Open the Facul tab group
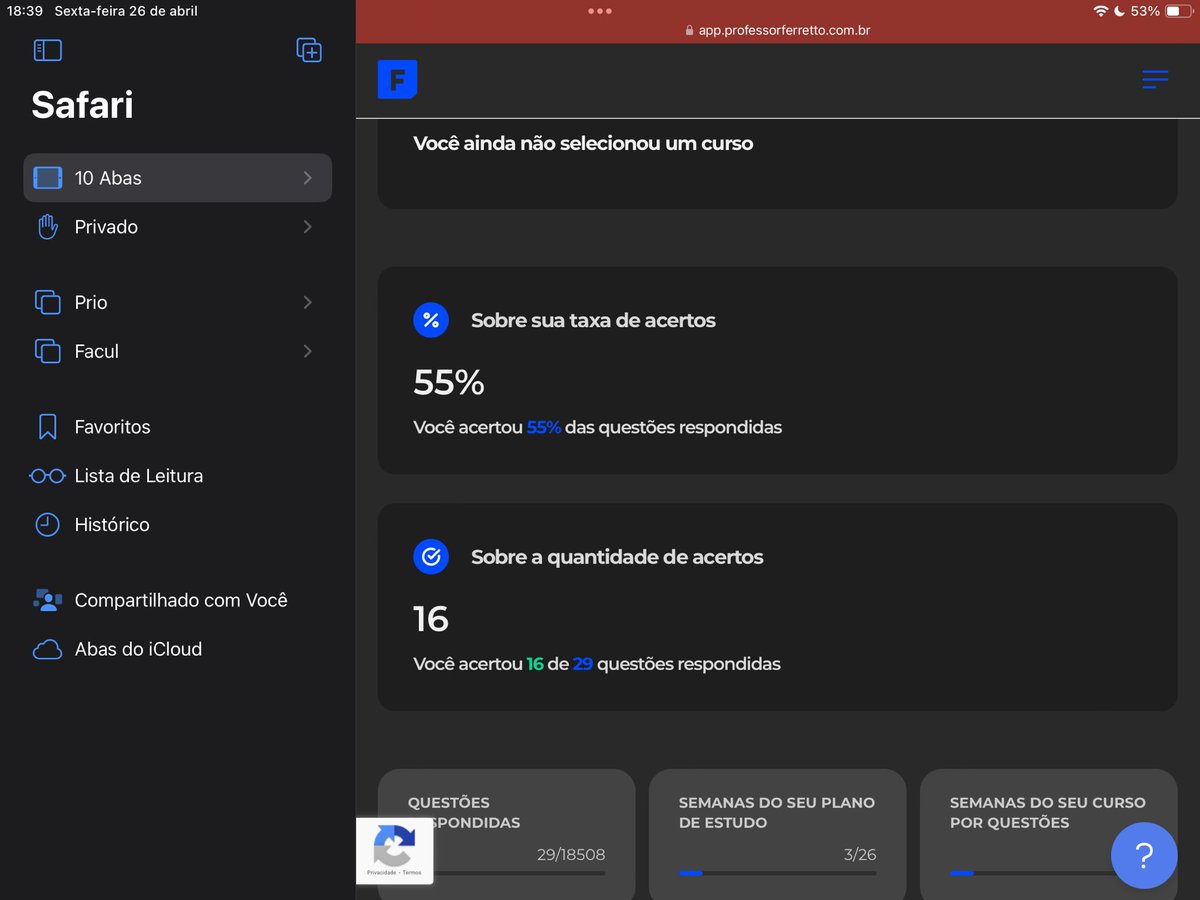Image resolution: width=1200 pixels, height=900 pixels. (x=178, y=351)
